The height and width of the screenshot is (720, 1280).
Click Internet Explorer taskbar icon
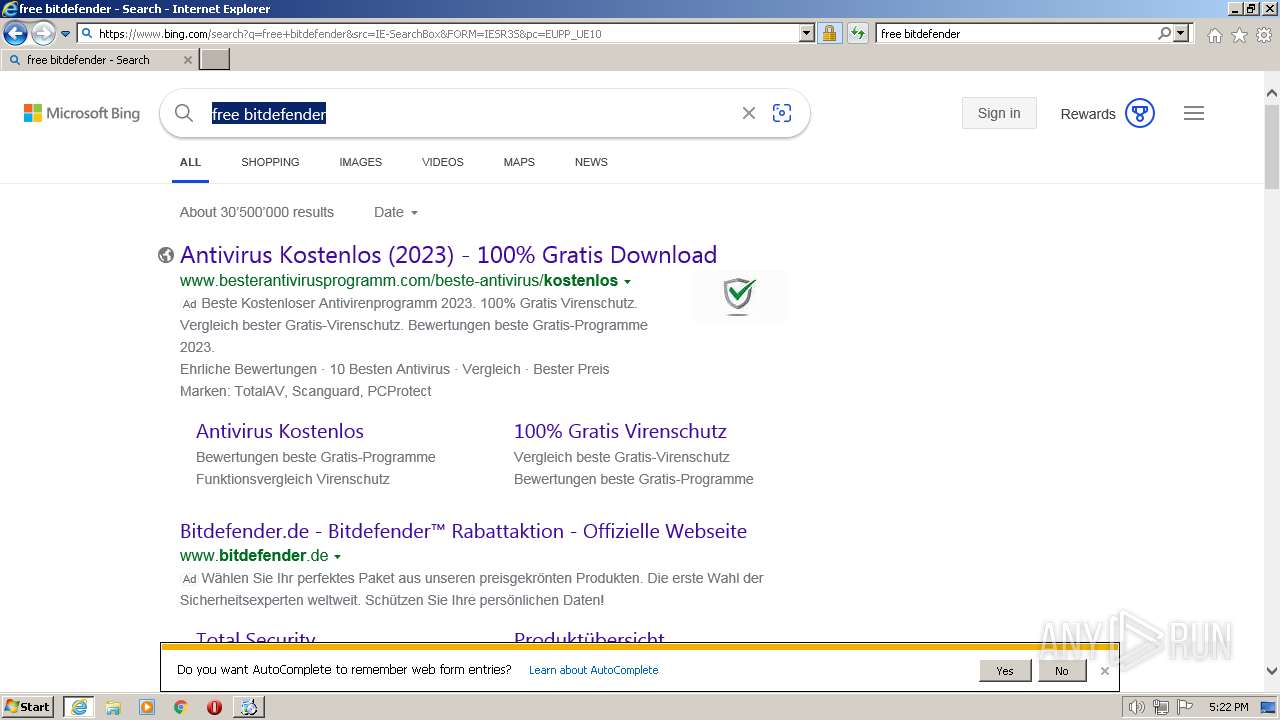point(78,707)
